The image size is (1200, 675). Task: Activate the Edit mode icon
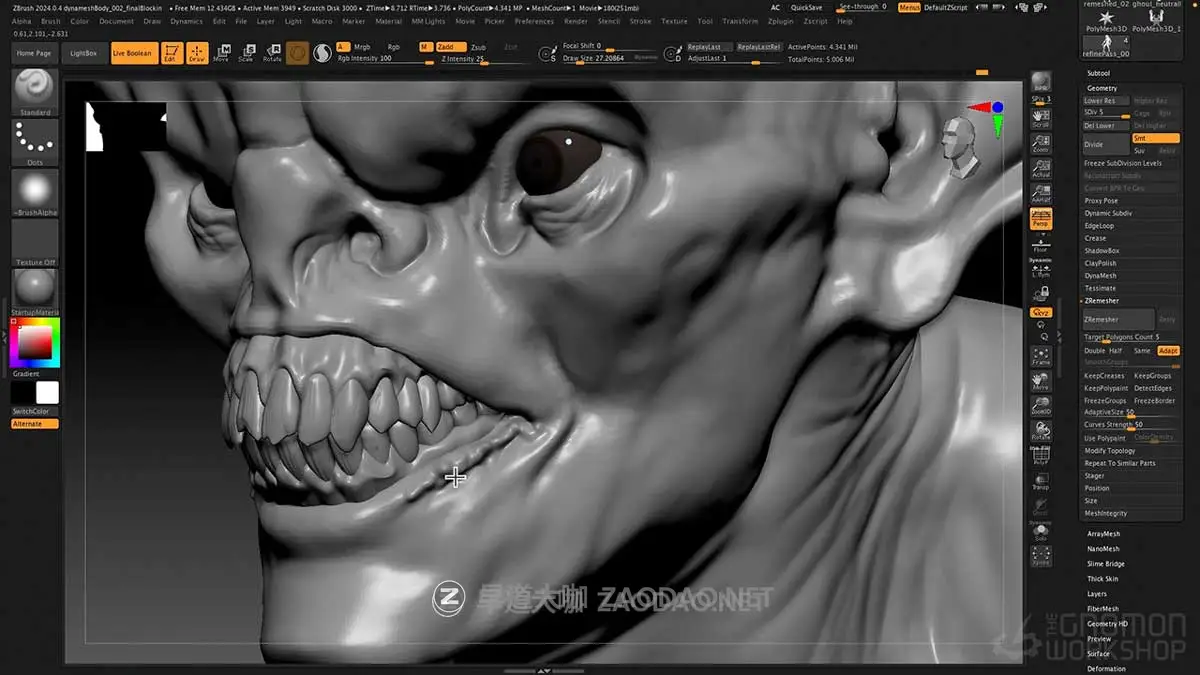(171, 53)
